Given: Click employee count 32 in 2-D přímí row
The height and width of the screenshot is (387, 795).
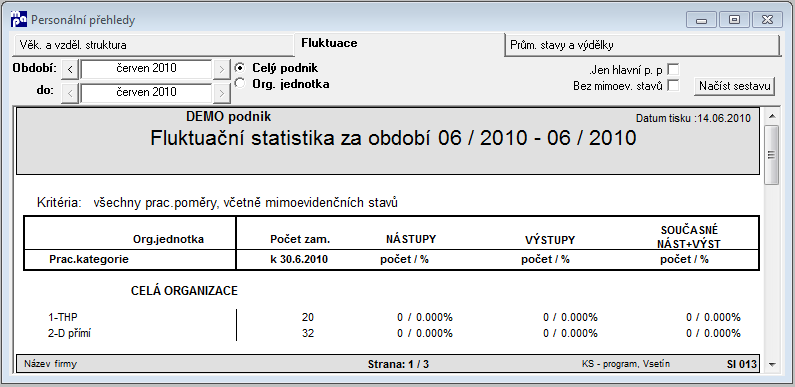Looking at the screenshot, I should coord(308,334).
